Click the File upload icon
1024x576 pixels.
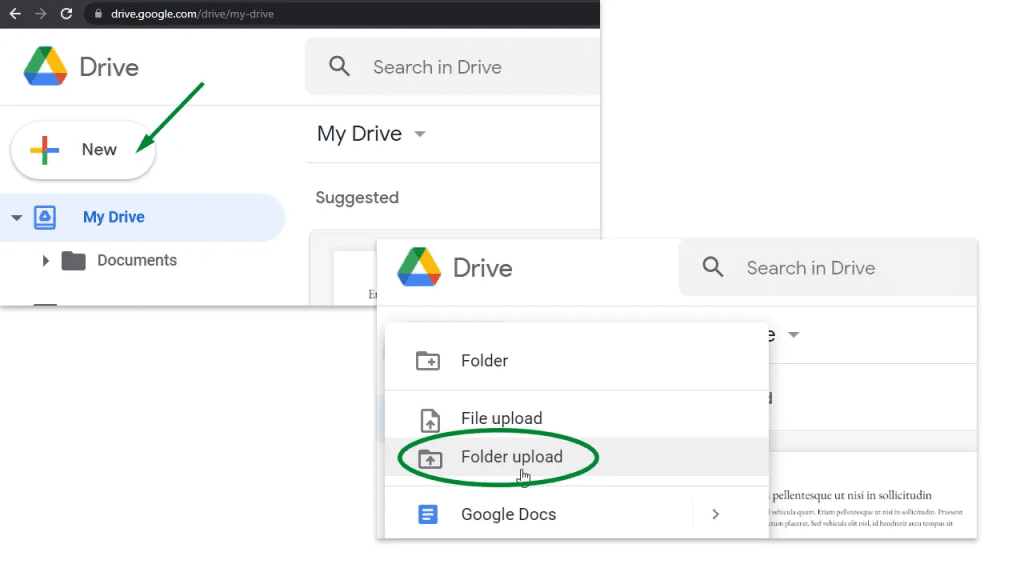pyautogui.click(x=430, y=420)
